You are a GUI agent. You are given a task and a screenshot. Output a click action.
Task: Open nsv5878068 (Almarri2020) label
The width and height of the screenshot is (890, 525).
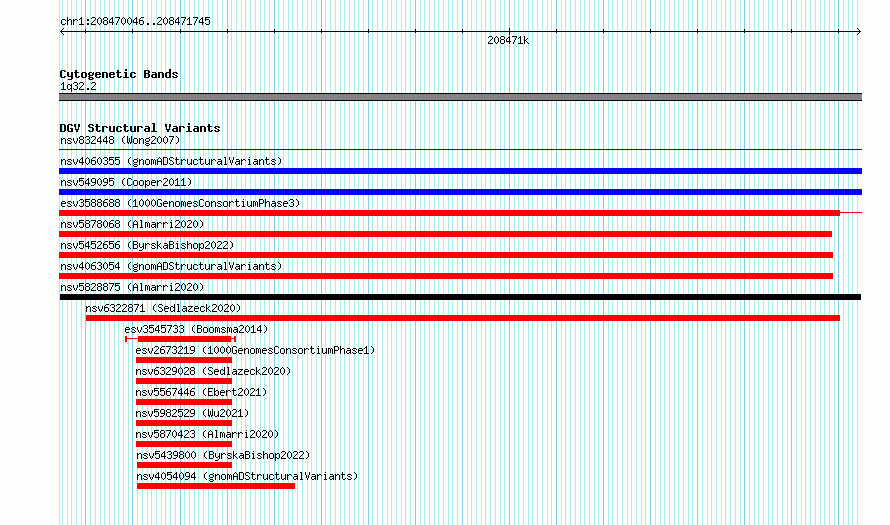[x=132, y=224]
